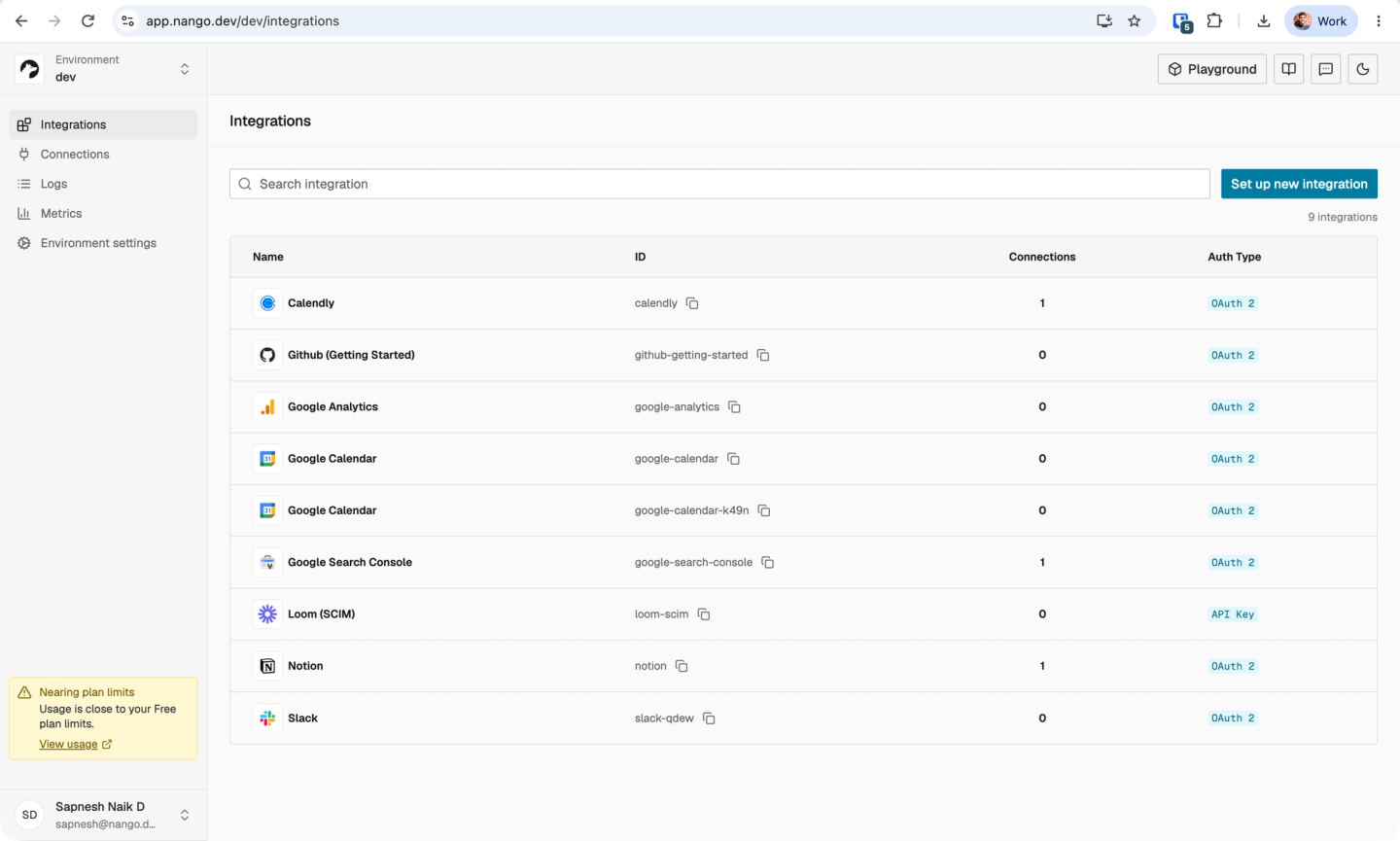Click the ID column header
This screenshot has height=841, width=1400.
click(x=640, y=257)
